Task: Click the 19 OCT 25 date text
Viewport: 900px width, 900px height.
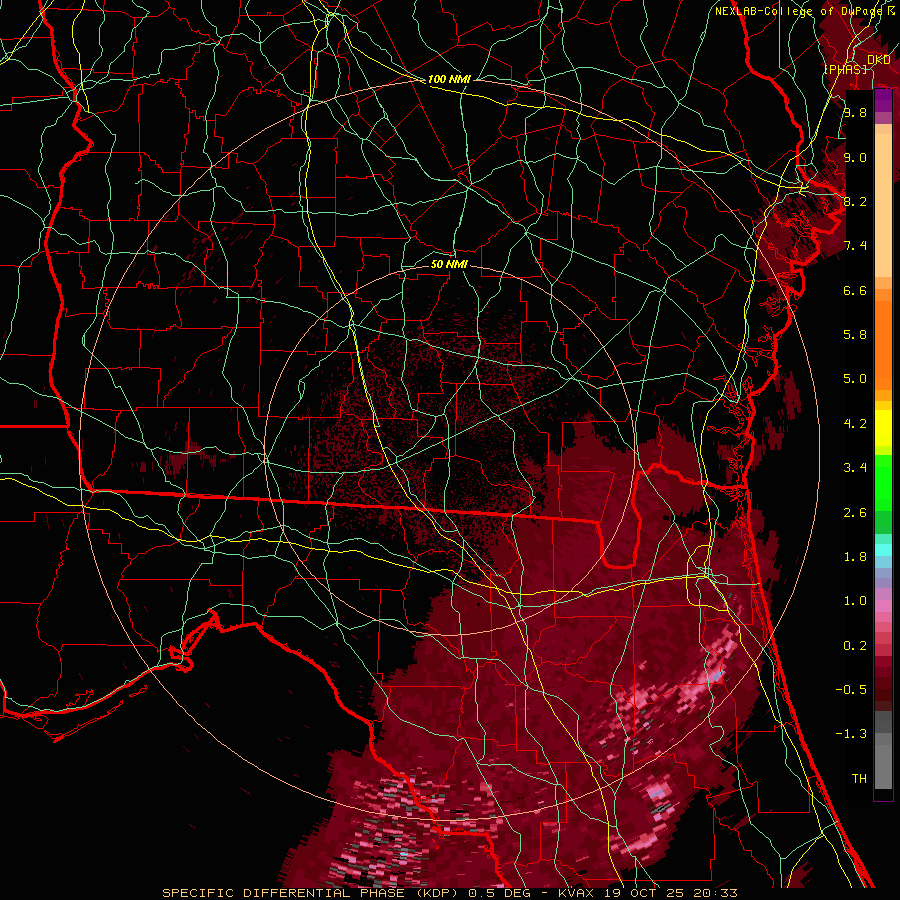Action: 646,893
